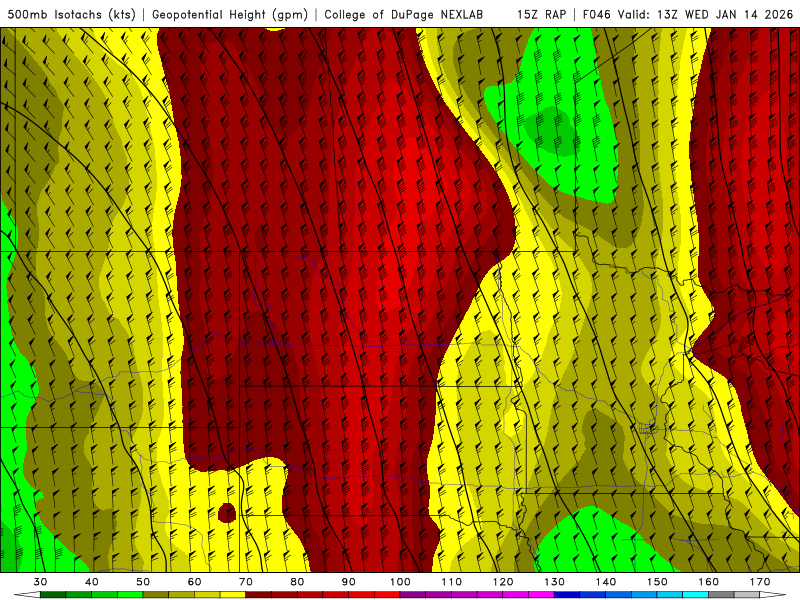Click the bright yellow swatch just below 70
The image size is (800, 600).
click(x=233, y=595)
